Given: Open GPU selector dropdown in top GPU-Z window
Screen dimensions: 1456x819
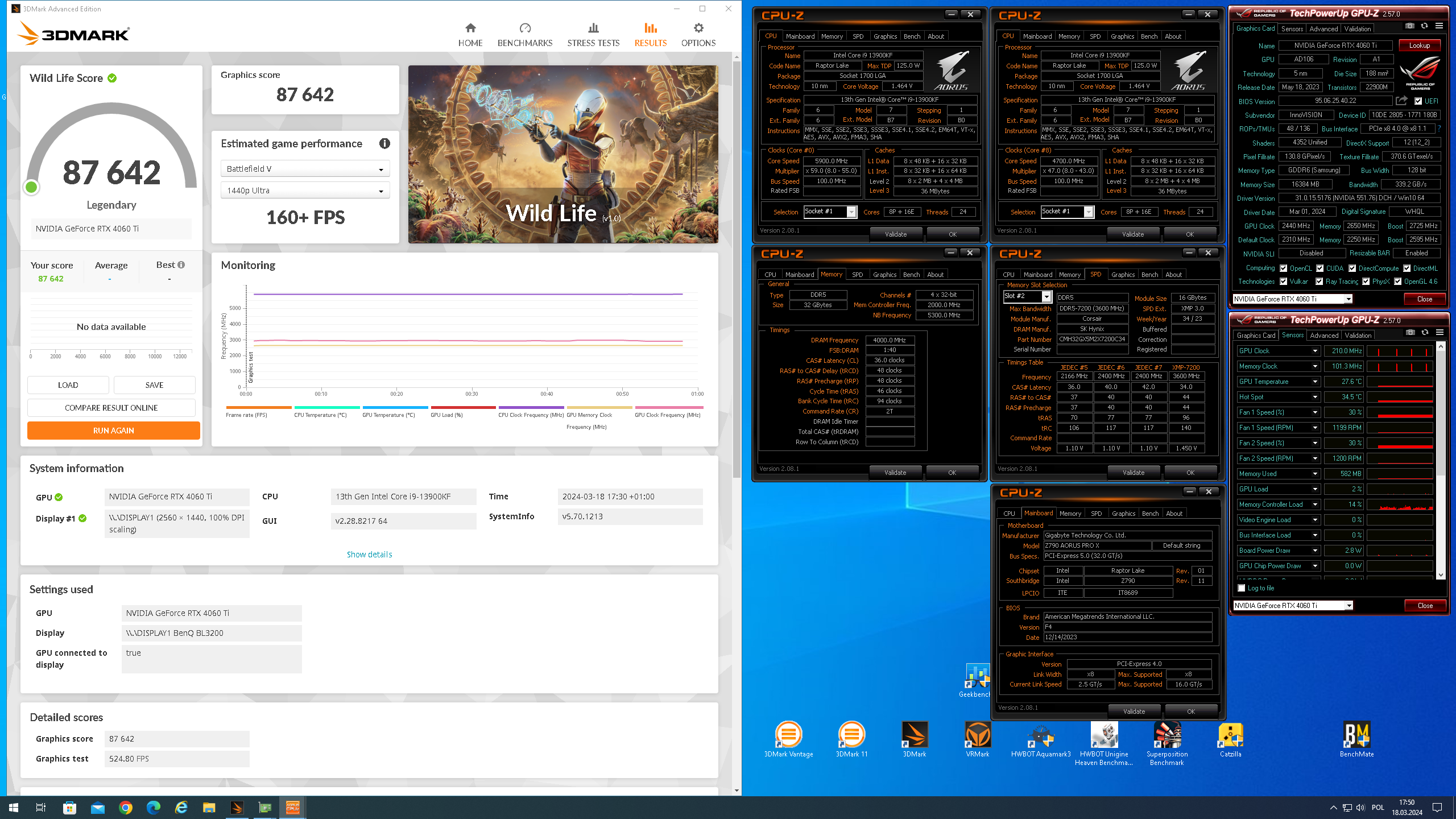Looking at the screenshot, I should click(1292, 299).
